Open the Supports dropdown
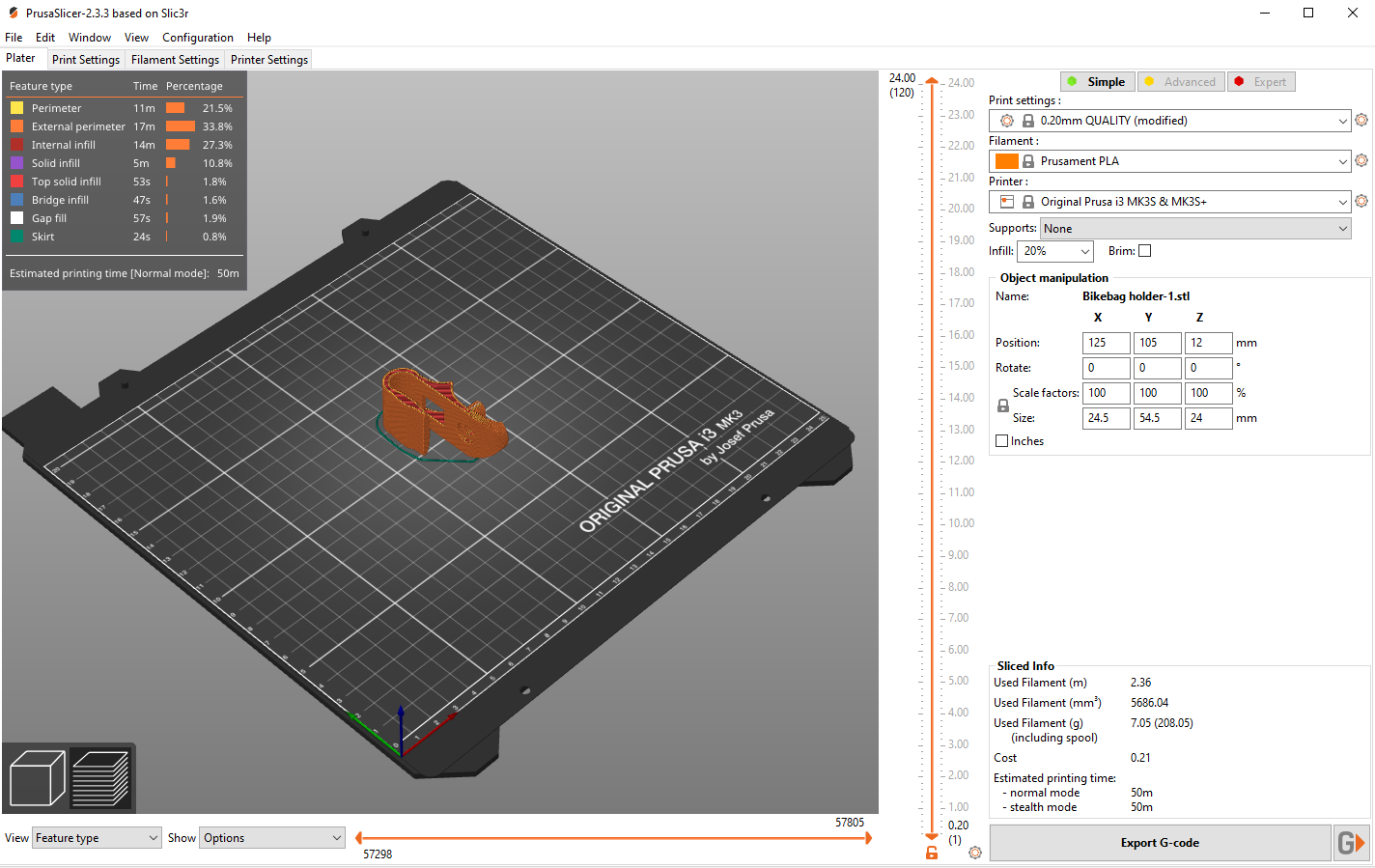The width and height of the screenshot is (1375, 868). (1195, 229)
